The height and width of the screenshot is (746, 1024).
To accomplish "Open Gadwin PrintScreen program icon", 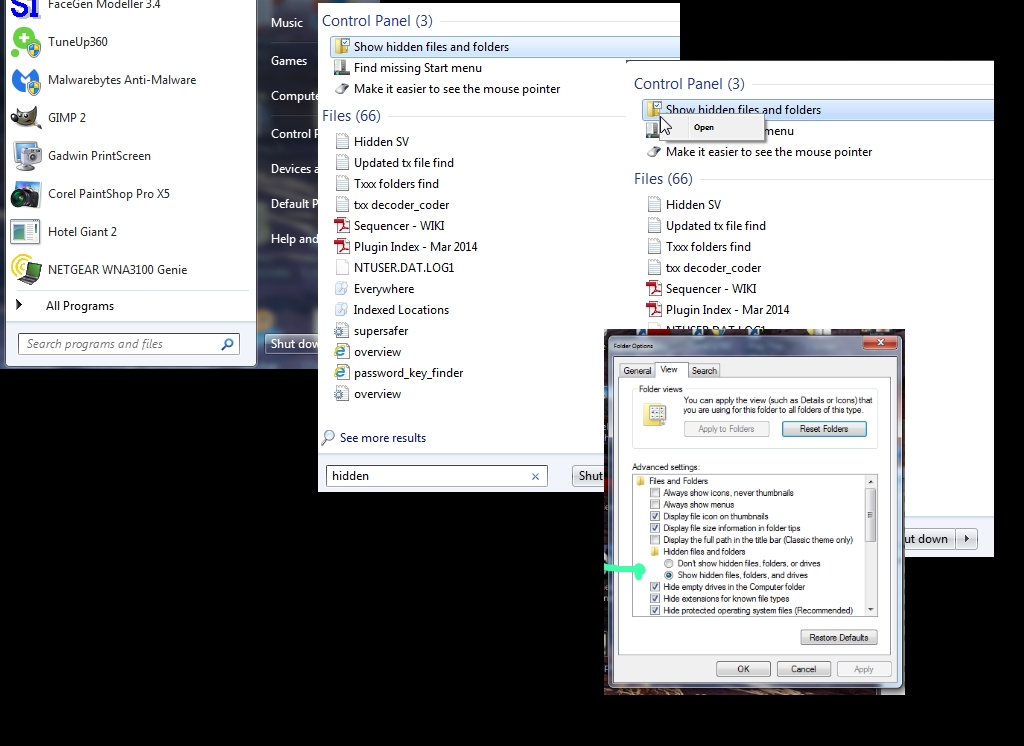I will click(27, 156).
